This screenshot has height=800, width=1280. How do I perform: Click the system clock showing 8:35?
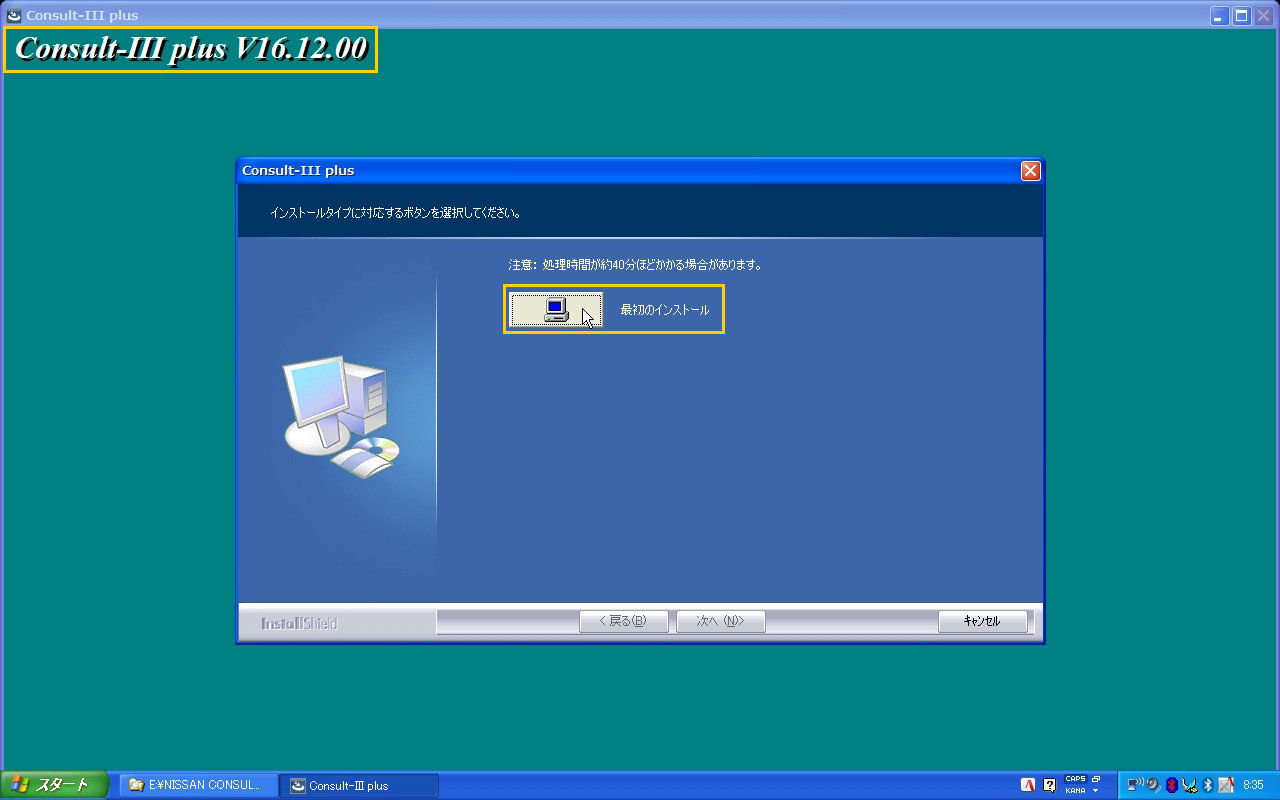[1253, 785]
